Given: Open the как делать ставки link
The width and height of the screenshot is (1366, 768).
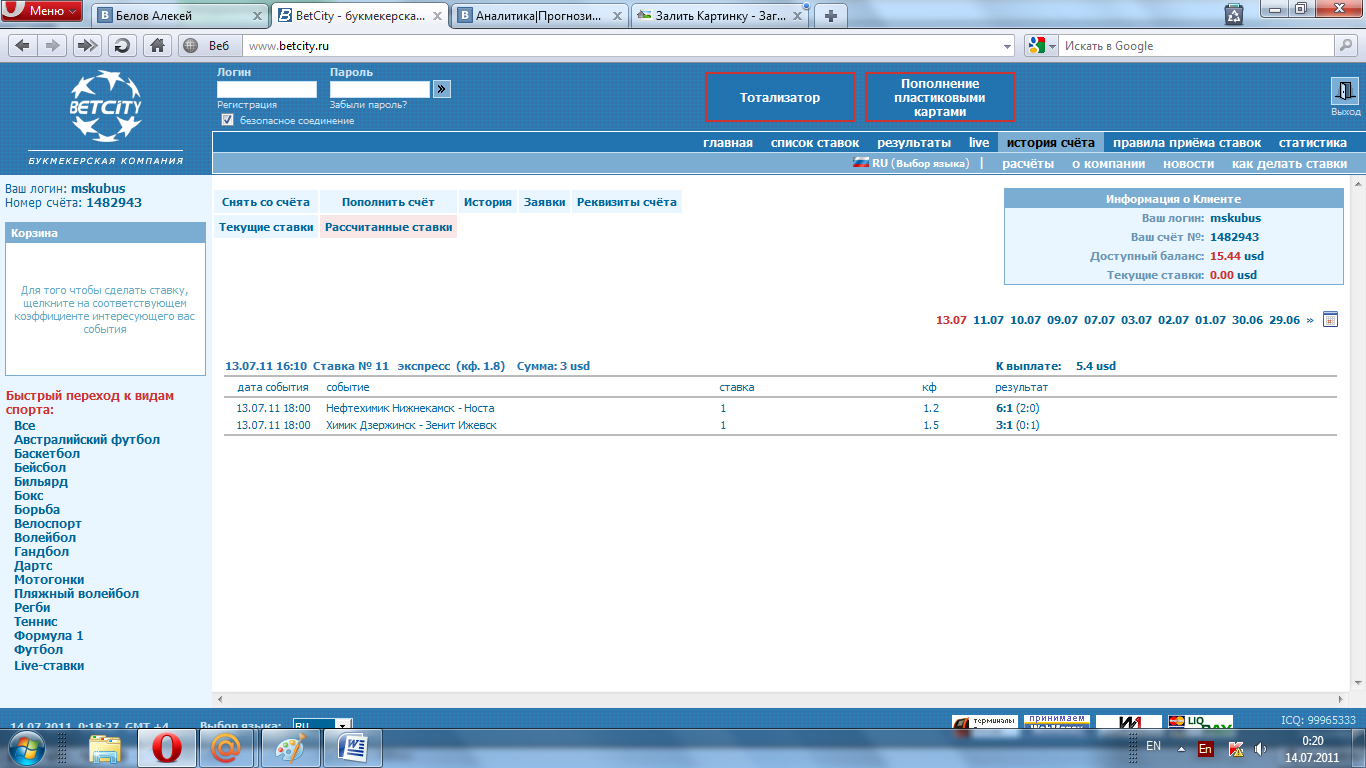Looking at the screenshot, I should coord(1289,164).
